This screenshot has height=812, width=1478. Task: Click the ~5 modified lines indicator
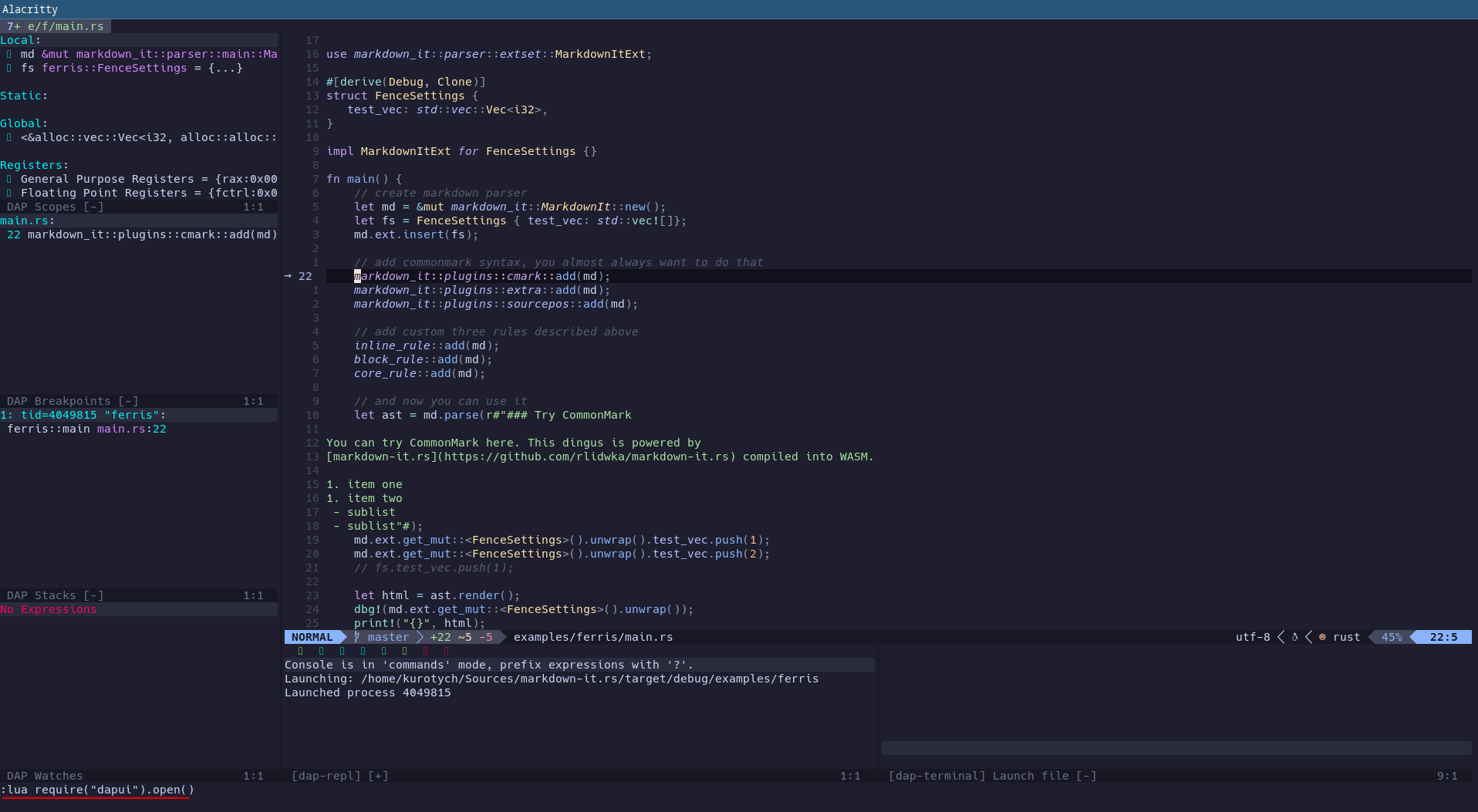pyautogui.click(x=464, y=637)
